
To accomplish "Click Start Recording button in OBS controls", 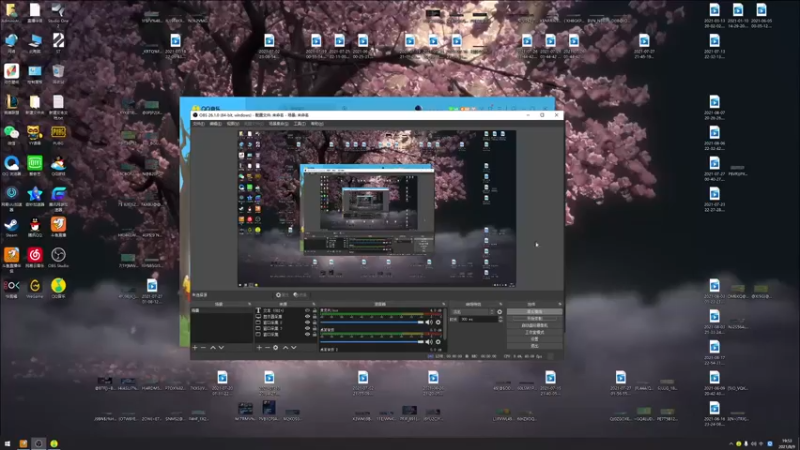I will (x=535, y=318).
